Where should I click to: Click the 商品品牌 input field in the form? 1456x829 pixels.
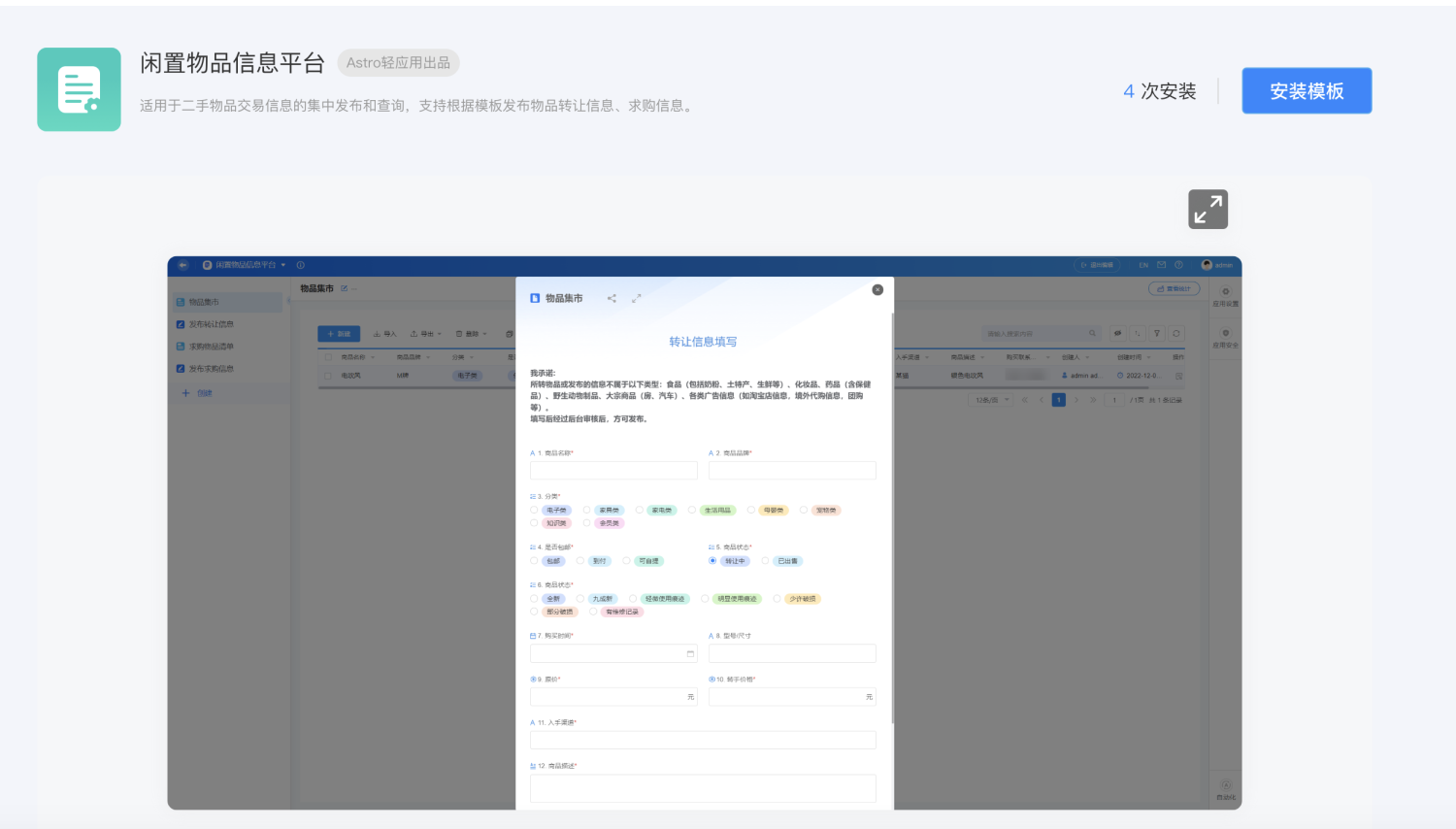point(792,471)
